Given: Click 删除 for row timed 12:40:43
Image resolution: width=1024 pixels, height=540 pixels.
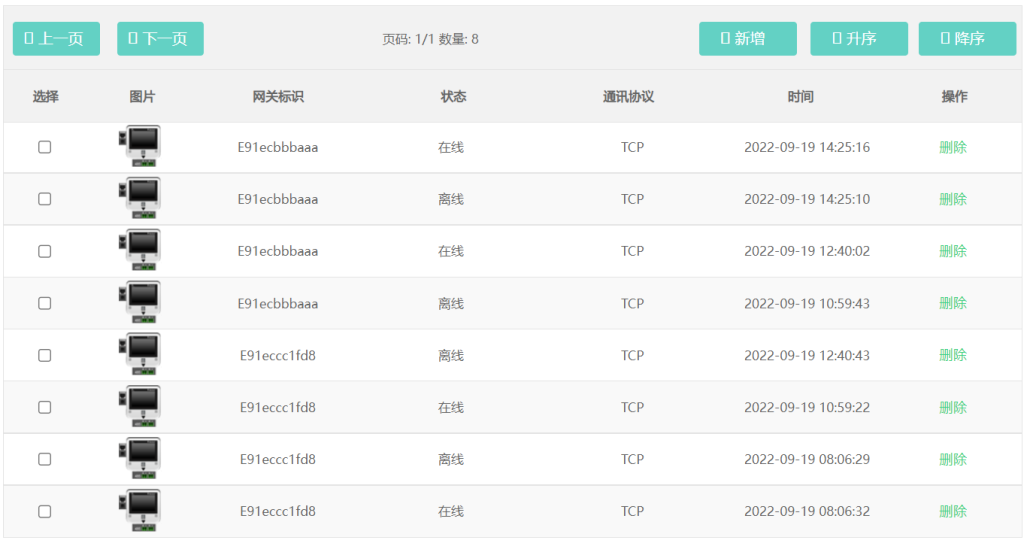Looking at the screenshot, I should (952, 355).
